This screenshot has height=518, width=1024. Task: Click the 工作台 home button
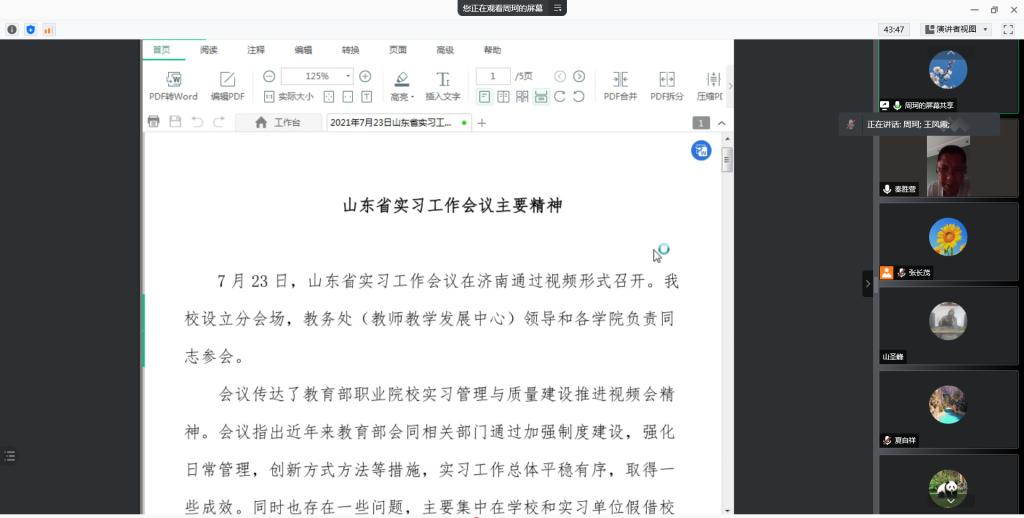click(x=278, y=123)
